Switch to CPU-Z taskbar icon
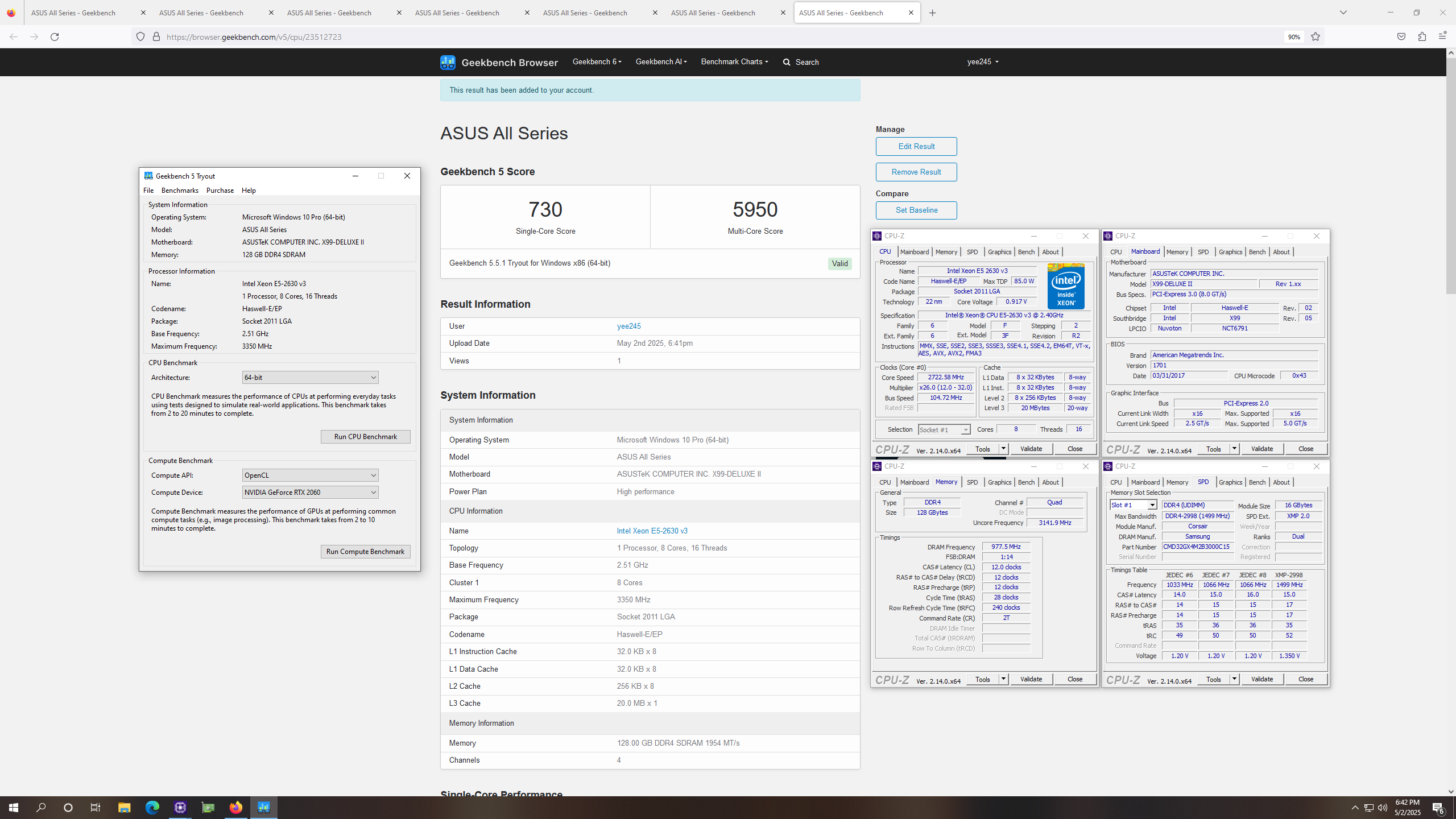This screenshot has height=819, width=1456. tap(180, 808)
